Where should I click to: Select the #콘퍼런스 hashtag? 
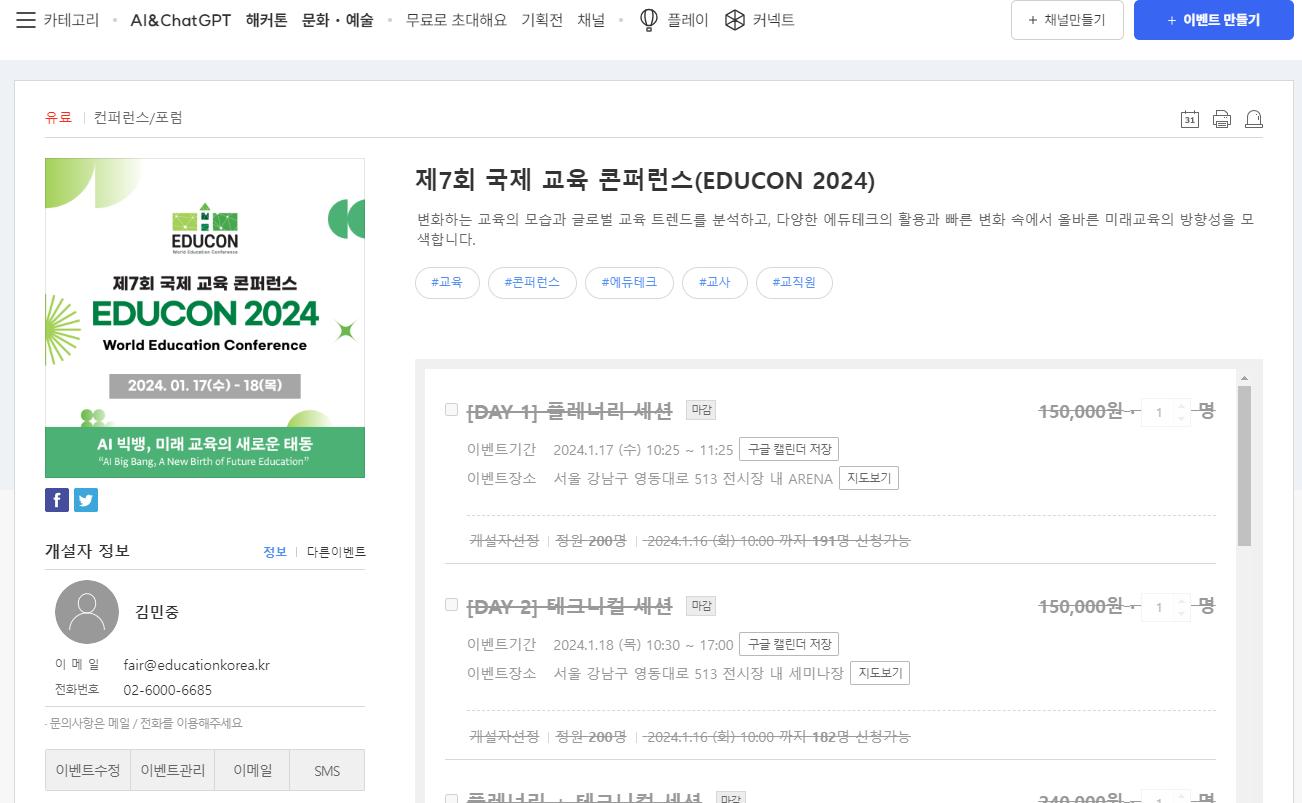click(532, 283)
